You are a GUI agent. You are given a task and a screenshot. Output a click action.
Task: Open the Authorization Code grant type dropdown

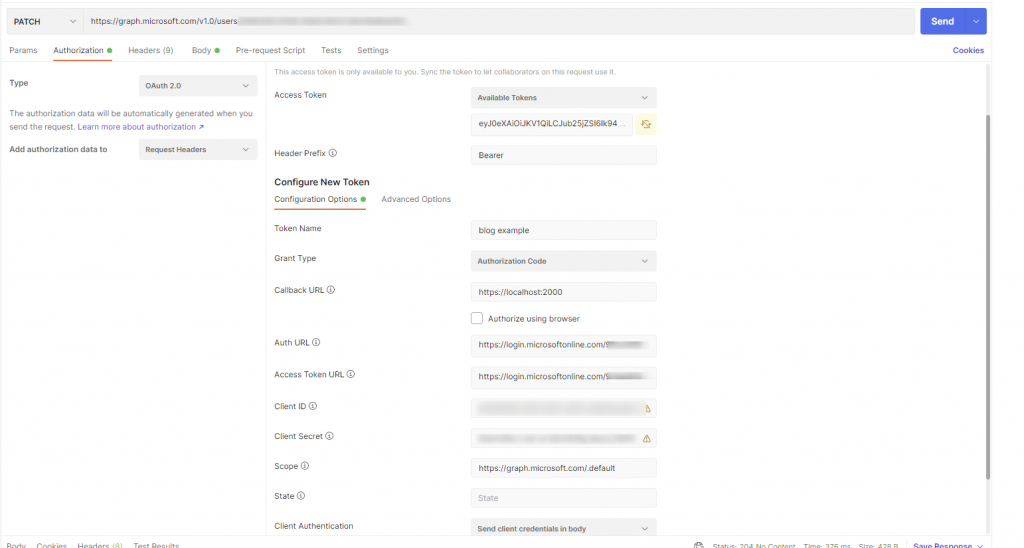point(564,261)
